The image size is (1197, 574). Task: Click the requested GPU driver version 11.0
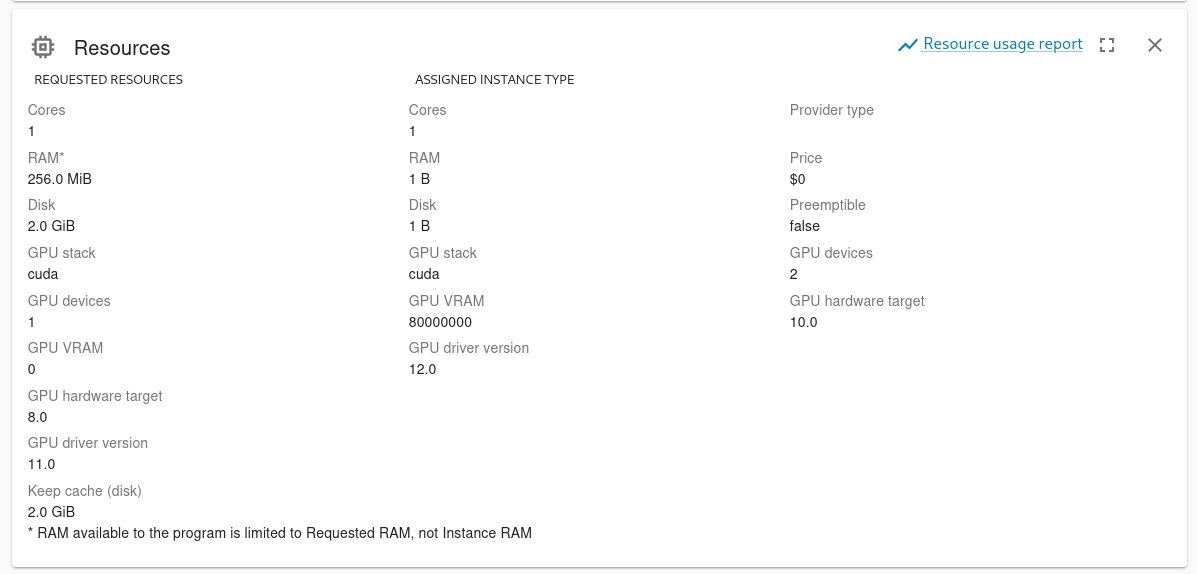point(41,464)
